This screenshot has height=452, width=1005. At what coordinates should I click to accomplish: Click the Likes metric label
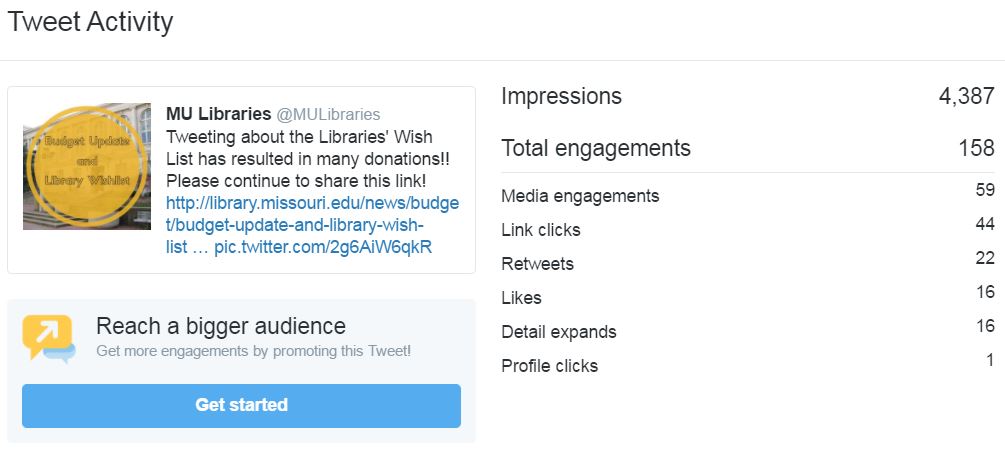[x=521, y=298]
